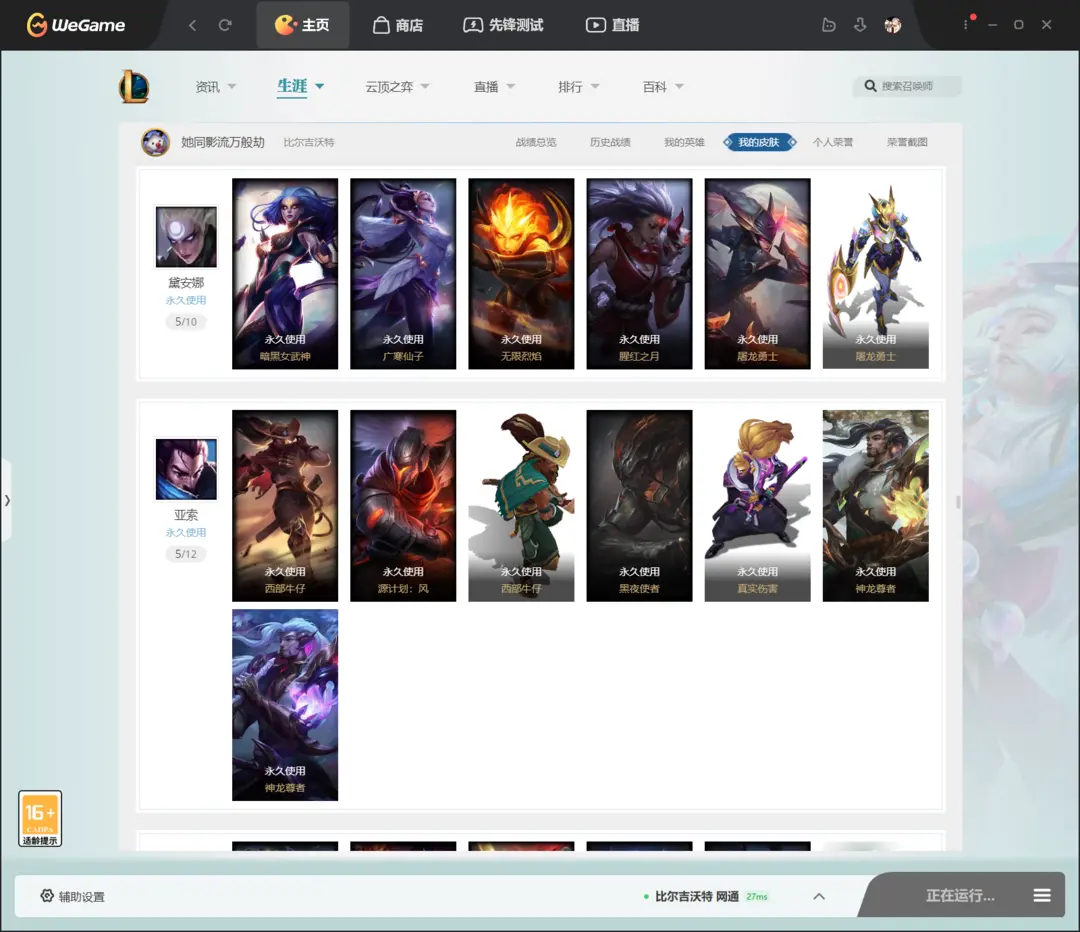The width and height of the screenshot is (1080, 932).
Task: Switch to the 先锋测试 tab
Action: 503,25
